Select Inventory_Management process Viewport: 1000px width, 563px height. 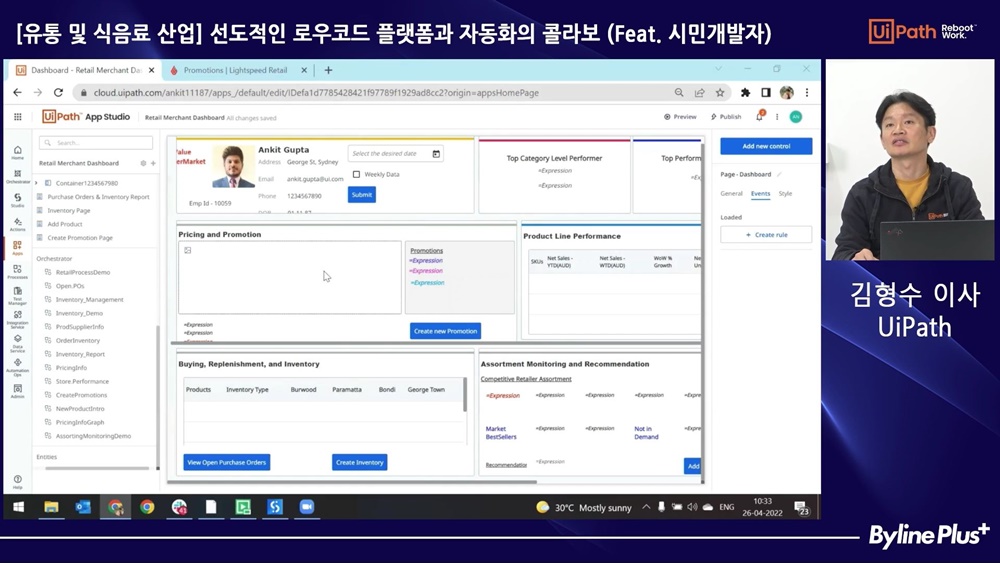89,300
